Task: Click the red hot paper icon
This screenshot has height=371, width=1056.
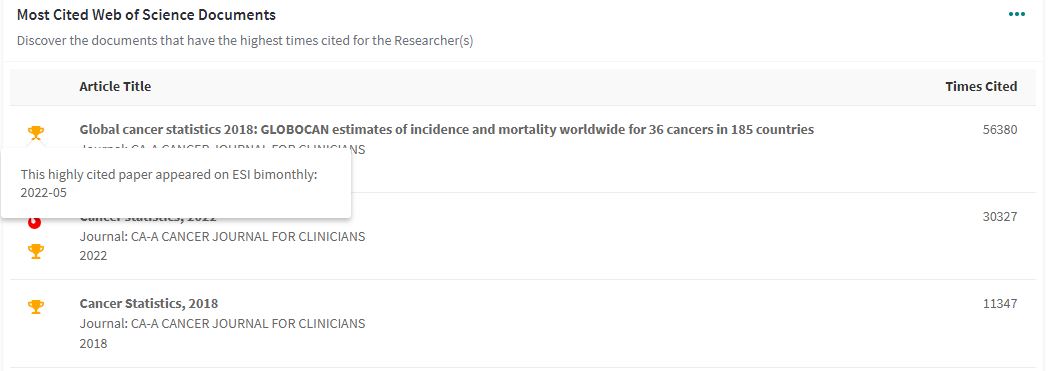Action: [35, 223]
